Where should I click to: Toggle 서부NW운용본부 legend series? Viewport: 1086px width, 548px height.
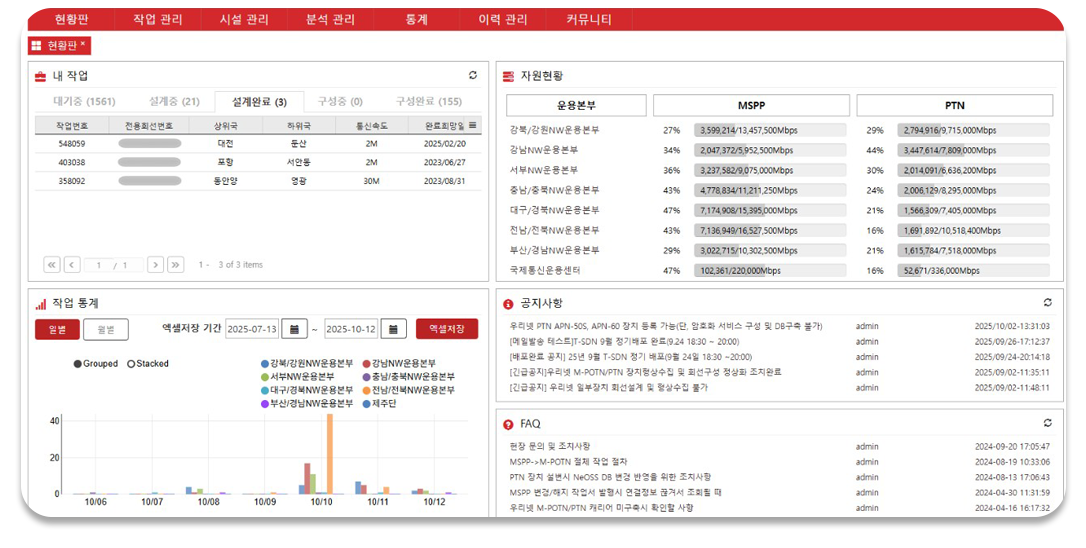[297, 377]
